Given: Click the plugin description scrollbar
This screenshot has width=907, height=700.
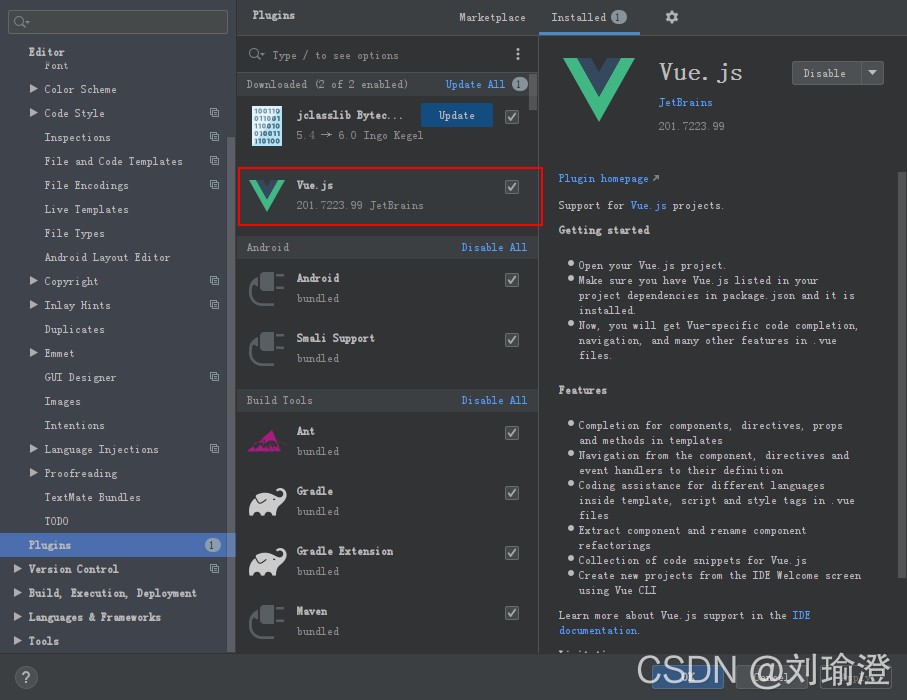Looking at the screenshot, I should [902, 375].
